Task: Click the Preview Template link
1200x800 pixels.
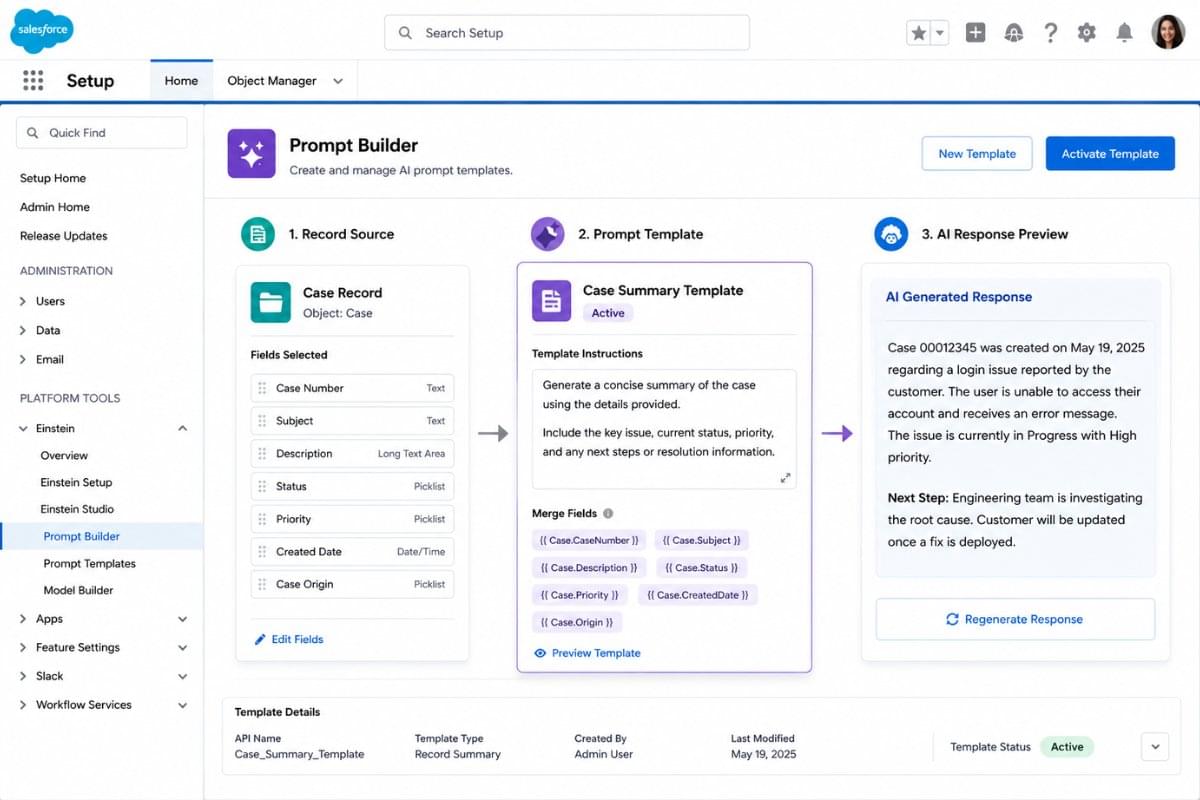Action: [x=587, y=653]
